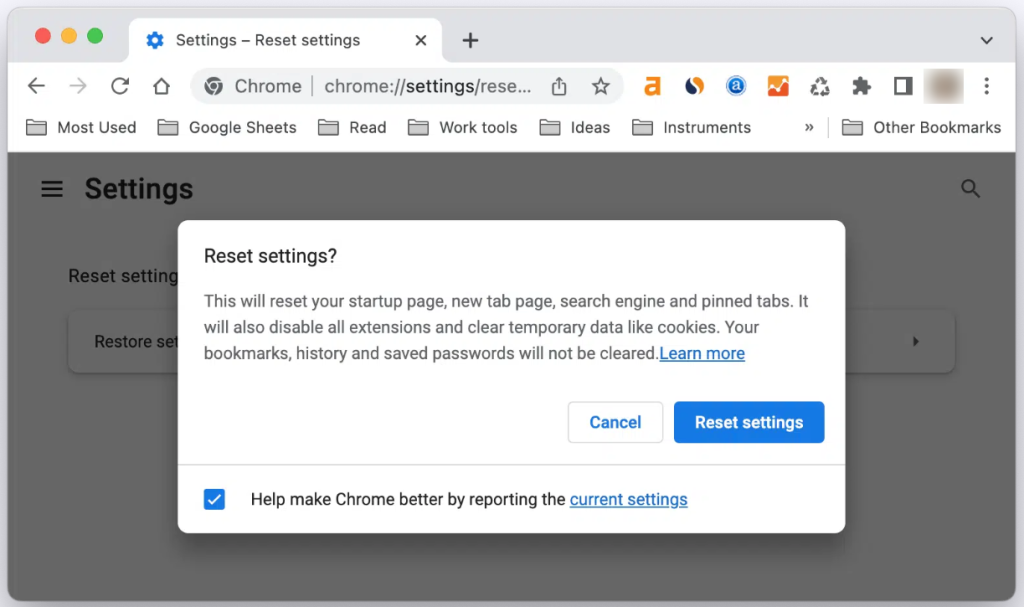Screen dimensions: 1024x607
Task: Click the share icon in the address bar
Action: point(560,86)
